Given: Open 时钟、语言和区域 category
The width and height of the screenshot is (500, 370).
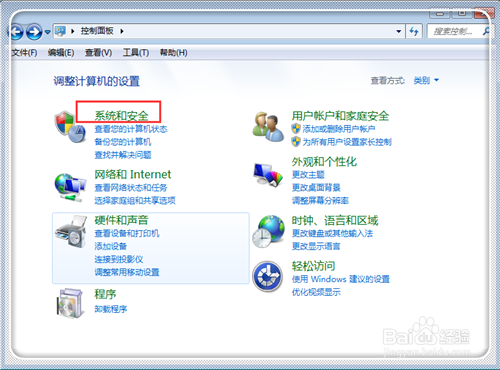Looking at the screenshot, I should (335, 221).
